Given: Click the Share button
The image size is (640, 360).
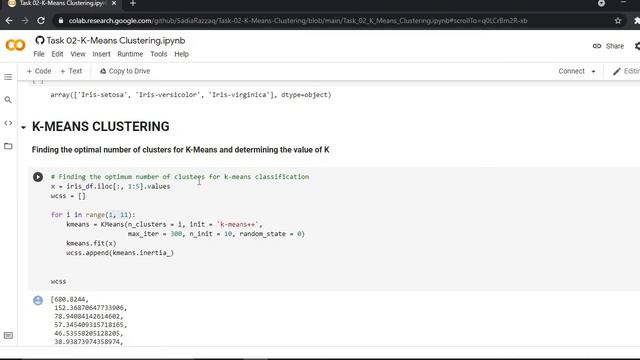Looking at the screenshot, I should point(609,46).
